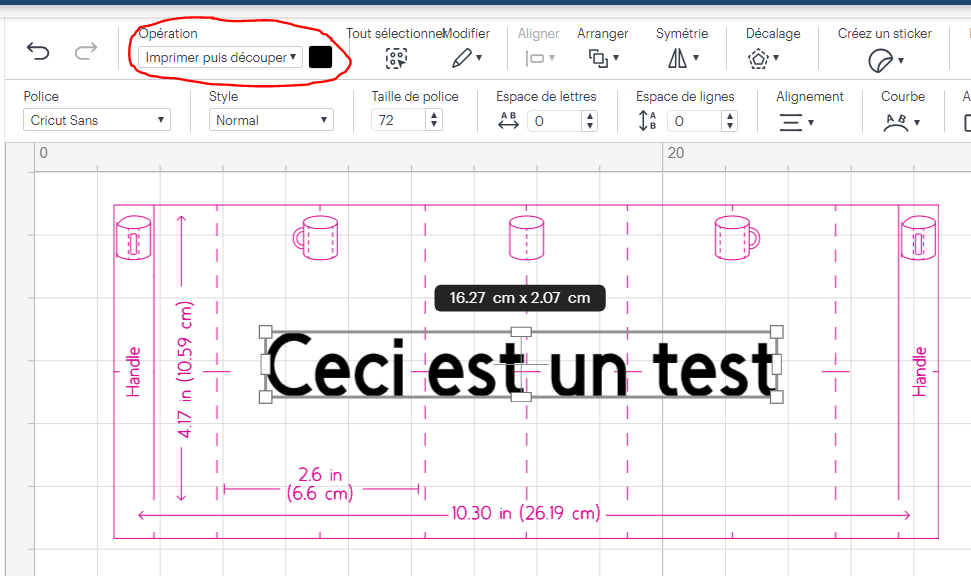The width and height of the screenshot is (971, 576).
Task: Select the Ceci est un test text
Action: (x=521, y=366)
